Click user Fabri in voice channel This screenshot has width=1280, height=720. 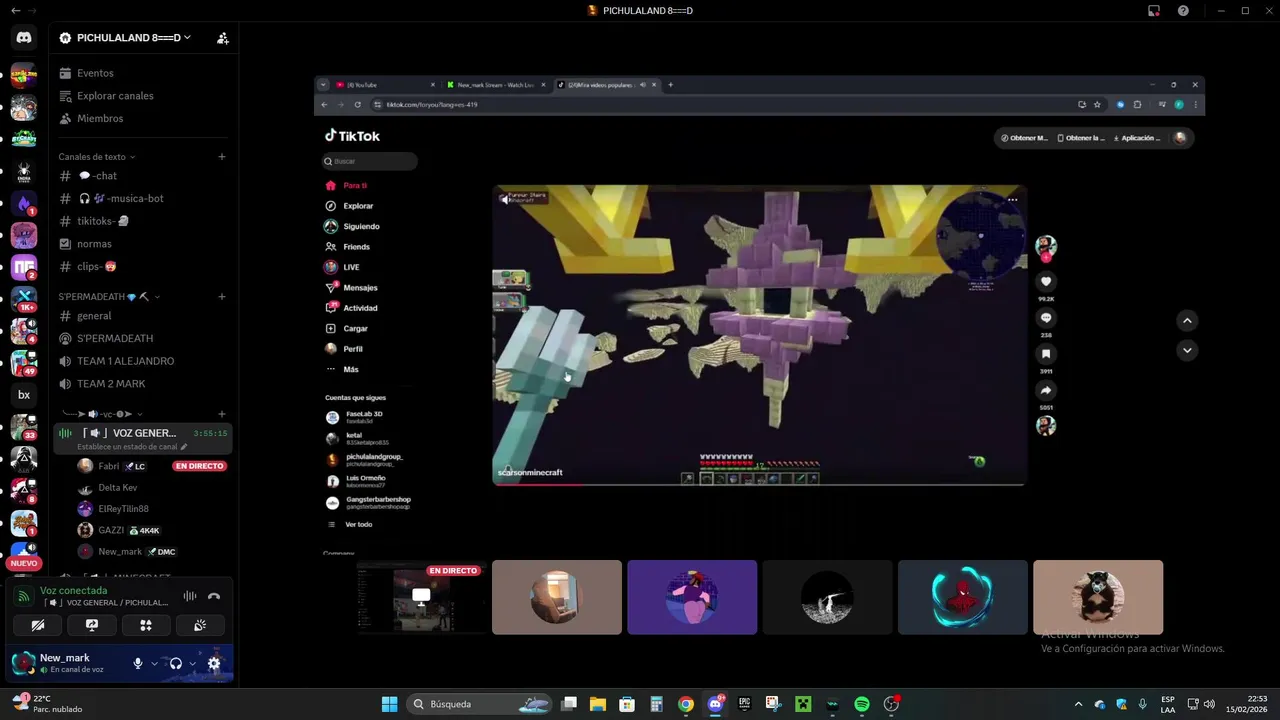pyautogui.click(x=110, y=466)
